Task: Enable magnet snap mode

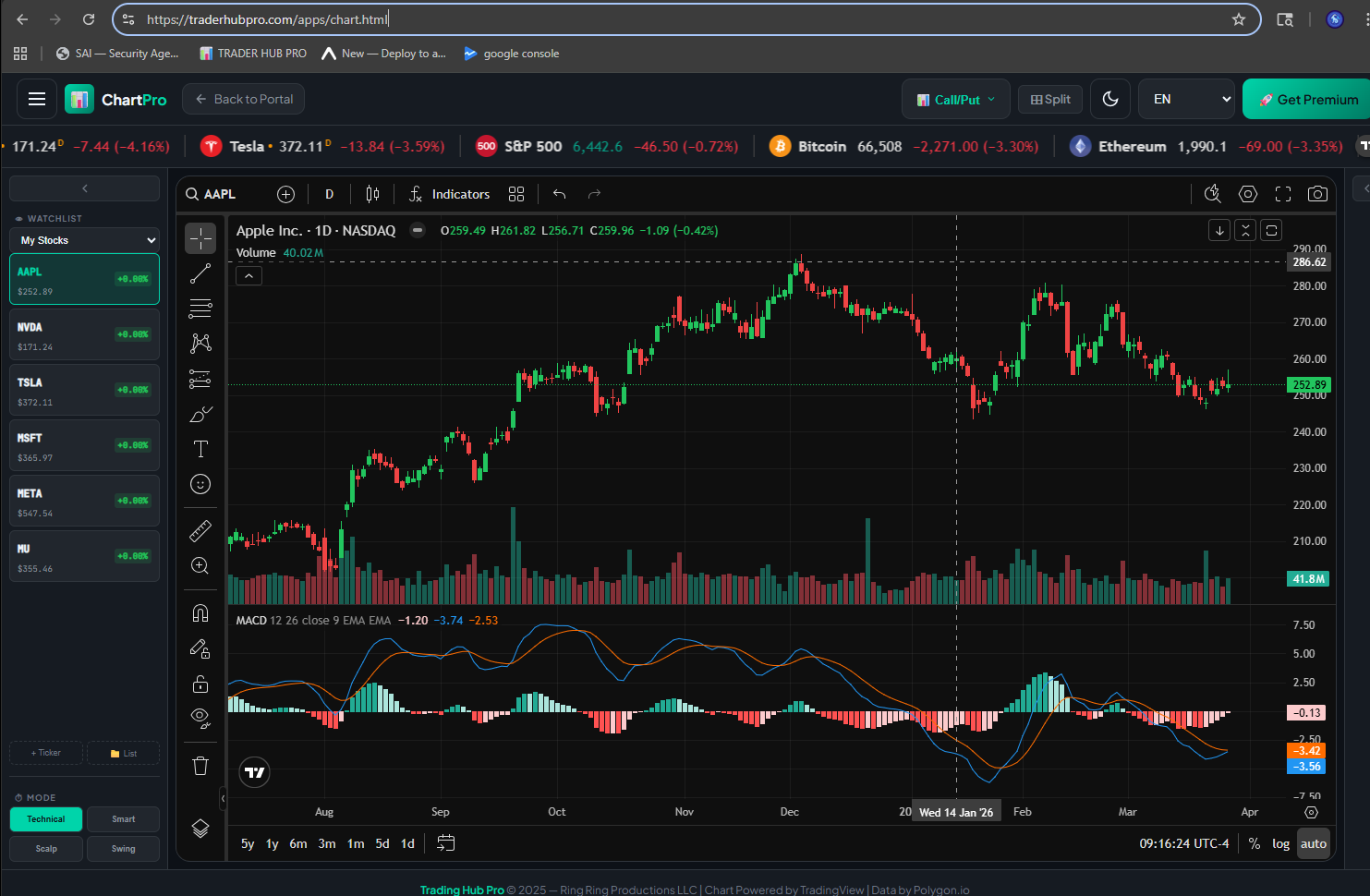Action: coord(200,613)
